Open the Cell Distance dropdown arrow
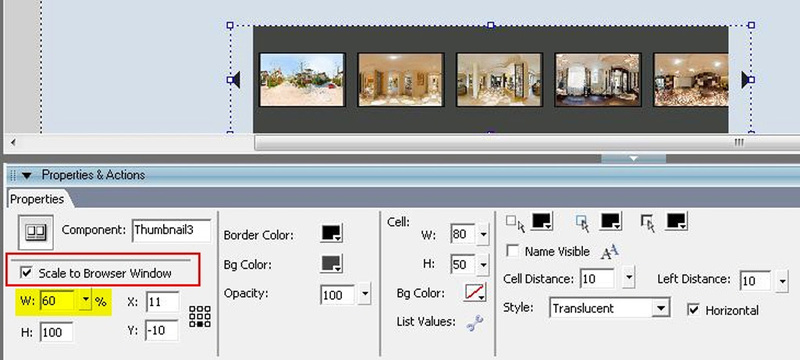The image size is (800, 360). click(x=629, y=279)
